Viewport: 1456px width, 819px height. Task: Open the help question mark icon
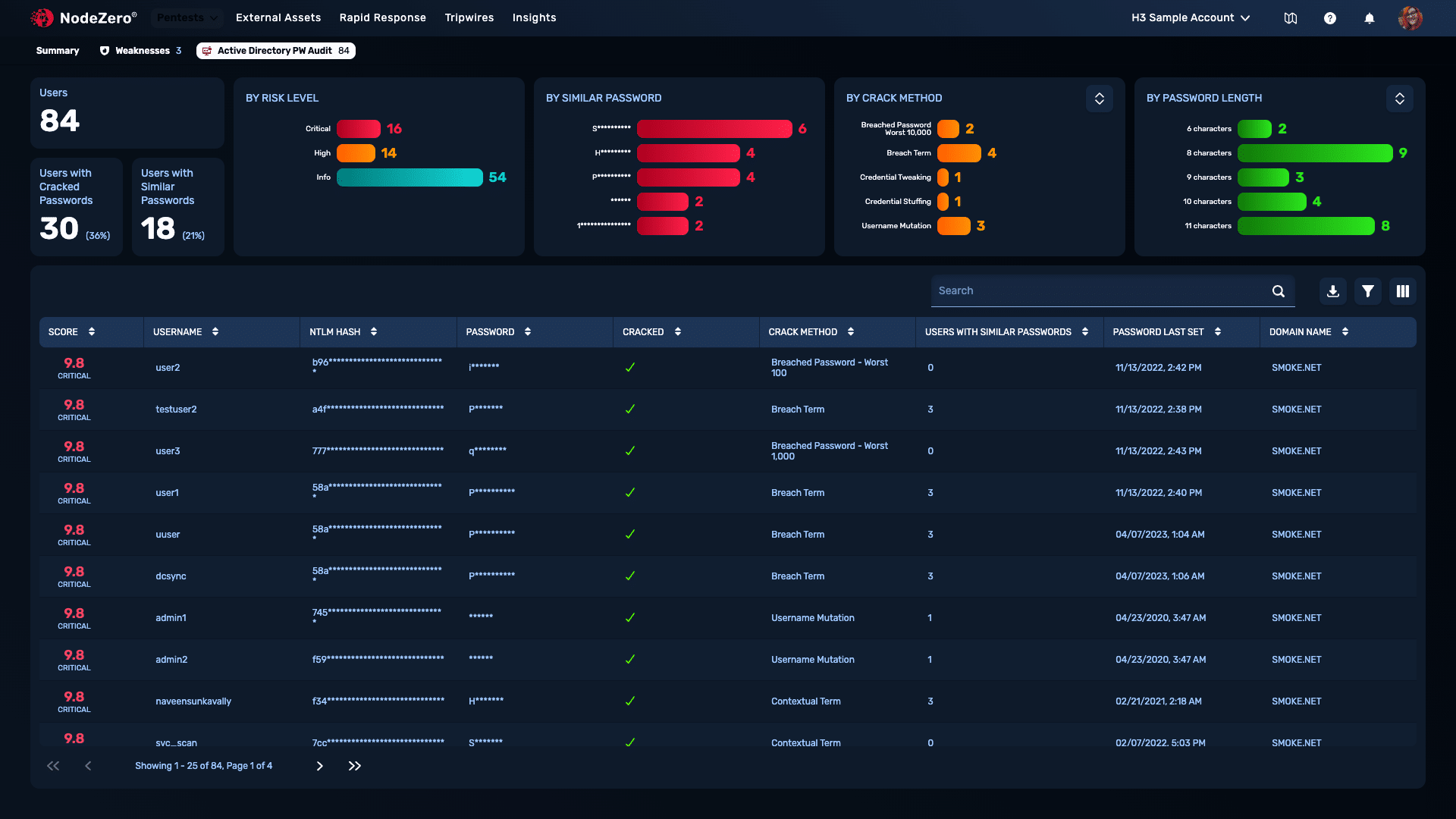1330,18
